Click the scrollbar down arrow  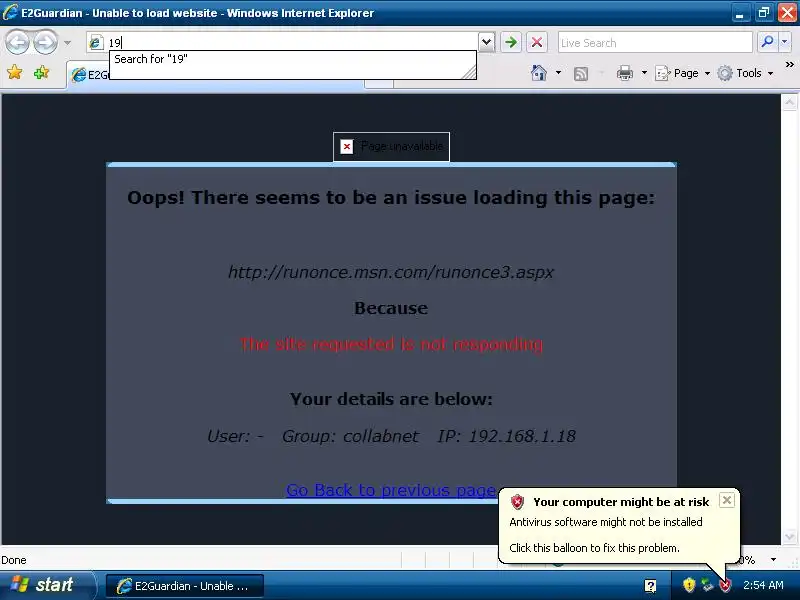pyautogui.click(x=789, y=537)
